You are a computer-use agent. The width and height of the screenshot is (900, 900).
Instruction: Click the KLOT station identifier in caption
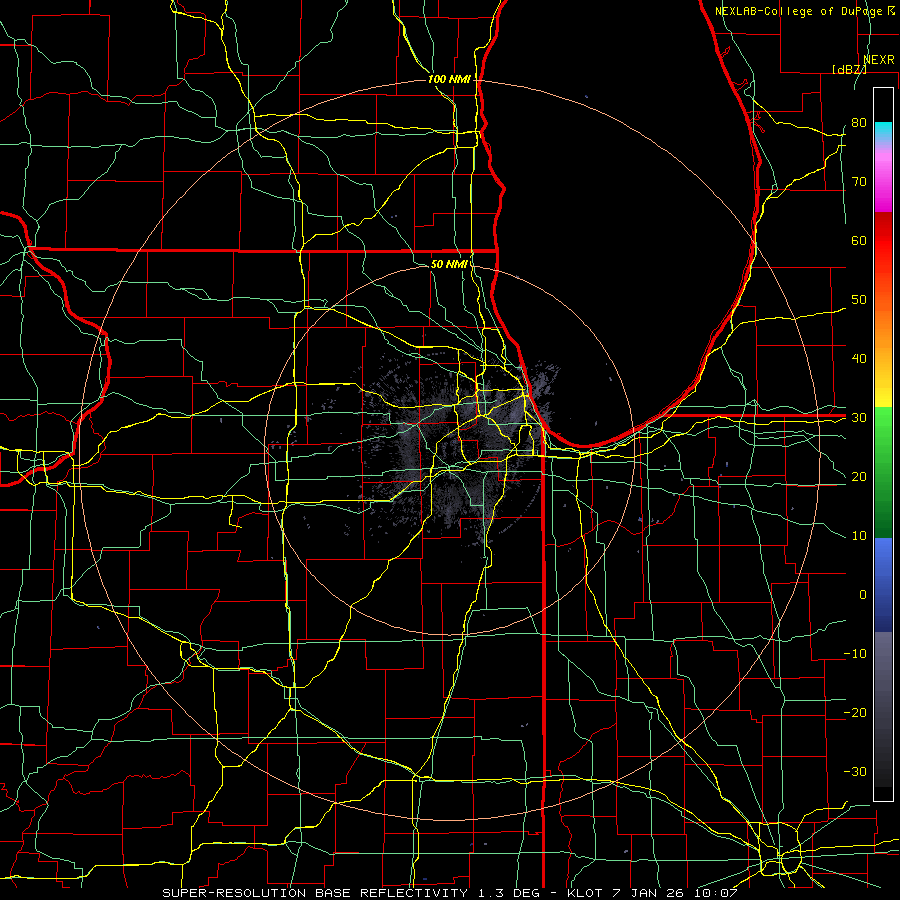(583, 893)
